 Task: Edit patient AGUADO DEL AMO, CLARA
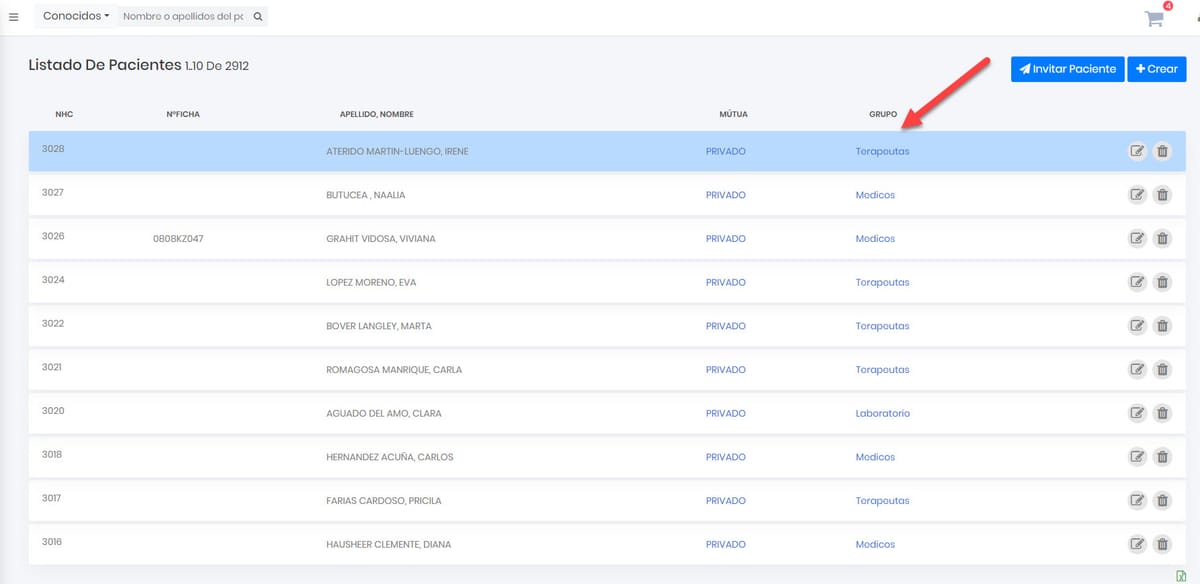pyautogui.click(x=1137, y=413)
